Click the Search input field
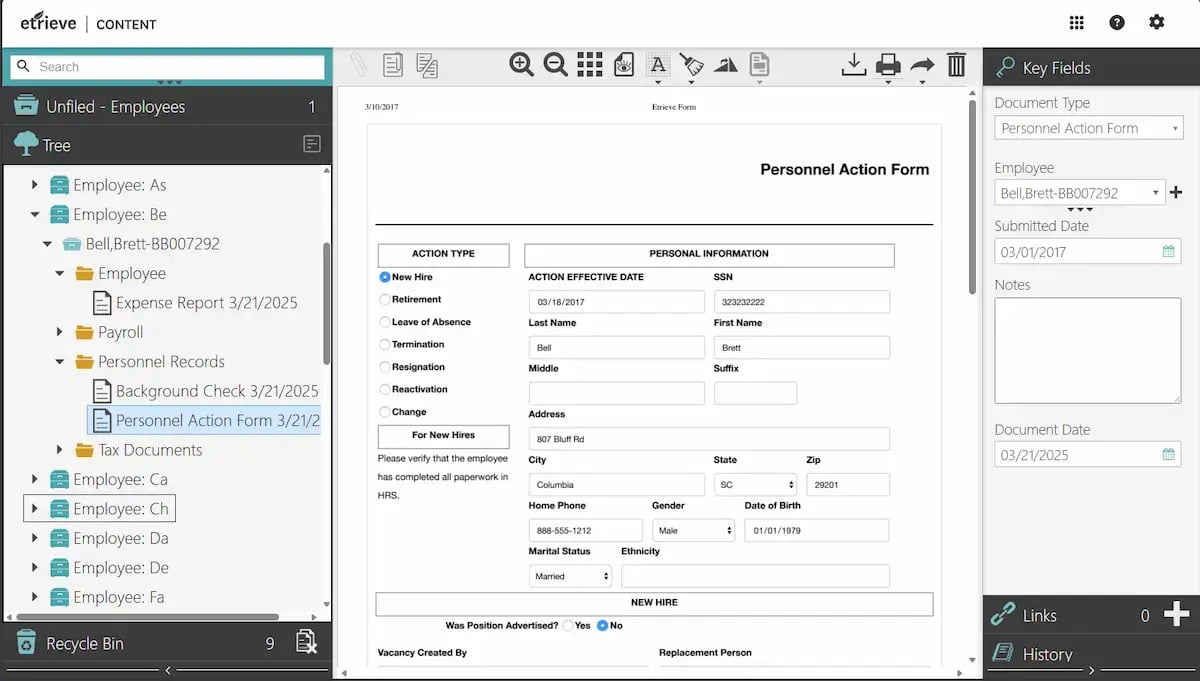The image size is (1200, 681). (x=167, y=66)
